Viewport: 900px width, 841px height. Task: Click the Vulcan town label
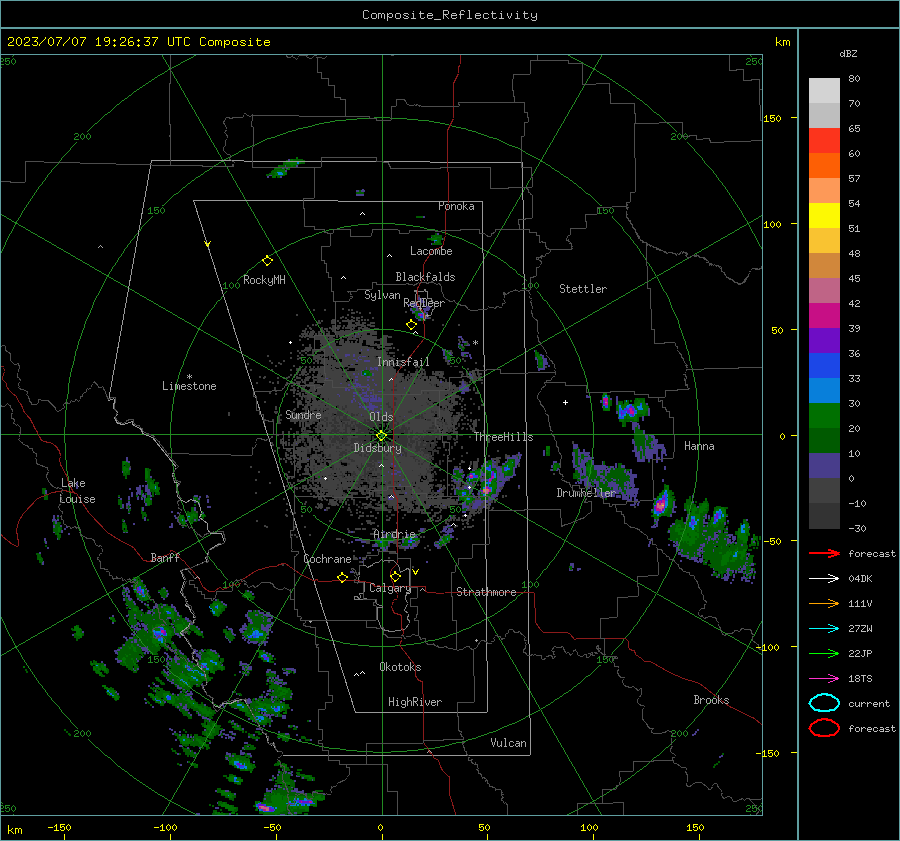click(508, 743)
